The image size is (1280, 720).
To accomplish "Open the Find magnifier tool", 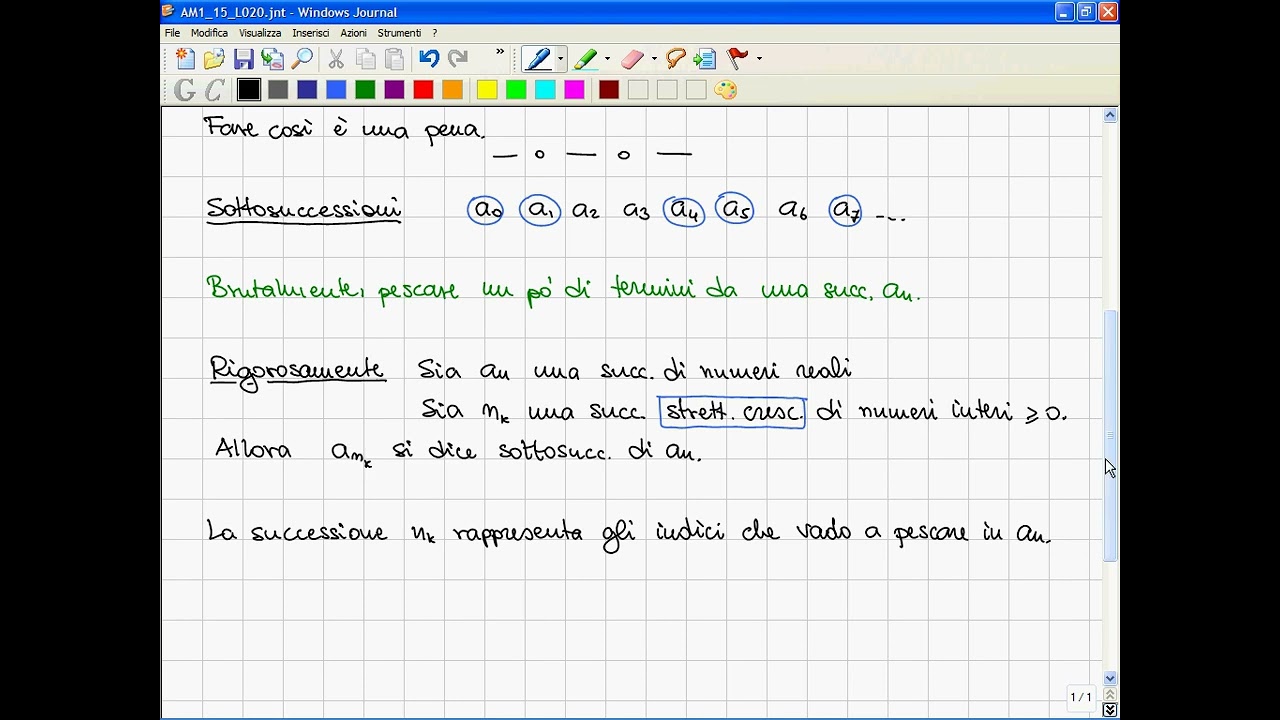I will pyautogui.click(x=302, y=59).
